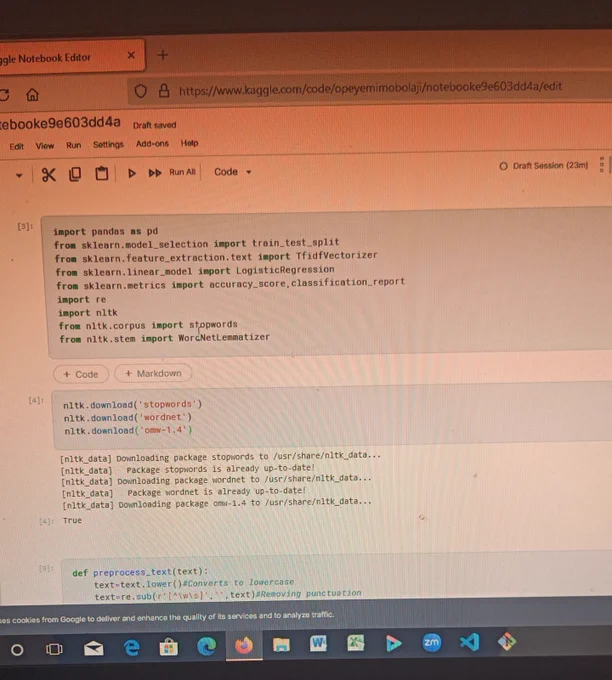Open the three-dot session options menu
The height and width of the screenshot is (680, 612).
click(602, 164)
